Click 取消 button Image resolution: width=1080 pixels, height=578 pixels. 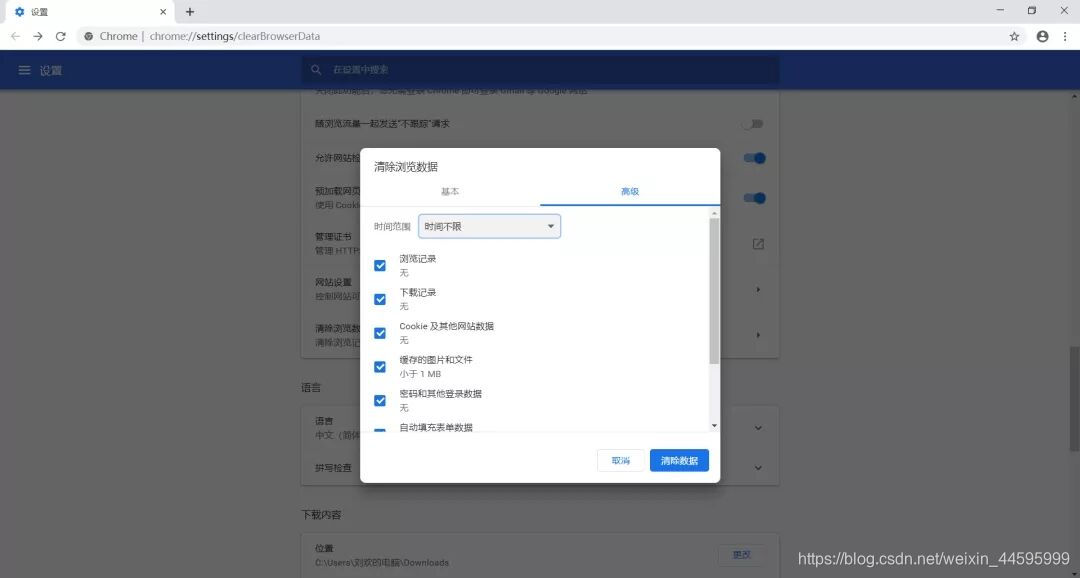pos(621,460)
